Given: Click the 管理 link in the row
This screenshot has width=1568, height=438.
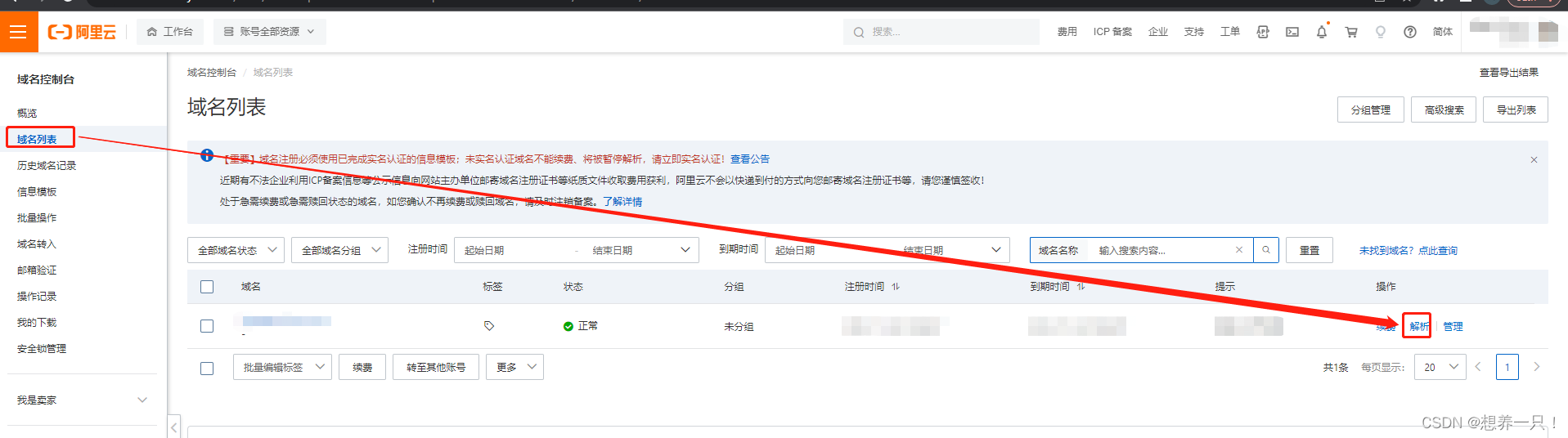Looking at the screenshot, I should [x=1453, y=326].
